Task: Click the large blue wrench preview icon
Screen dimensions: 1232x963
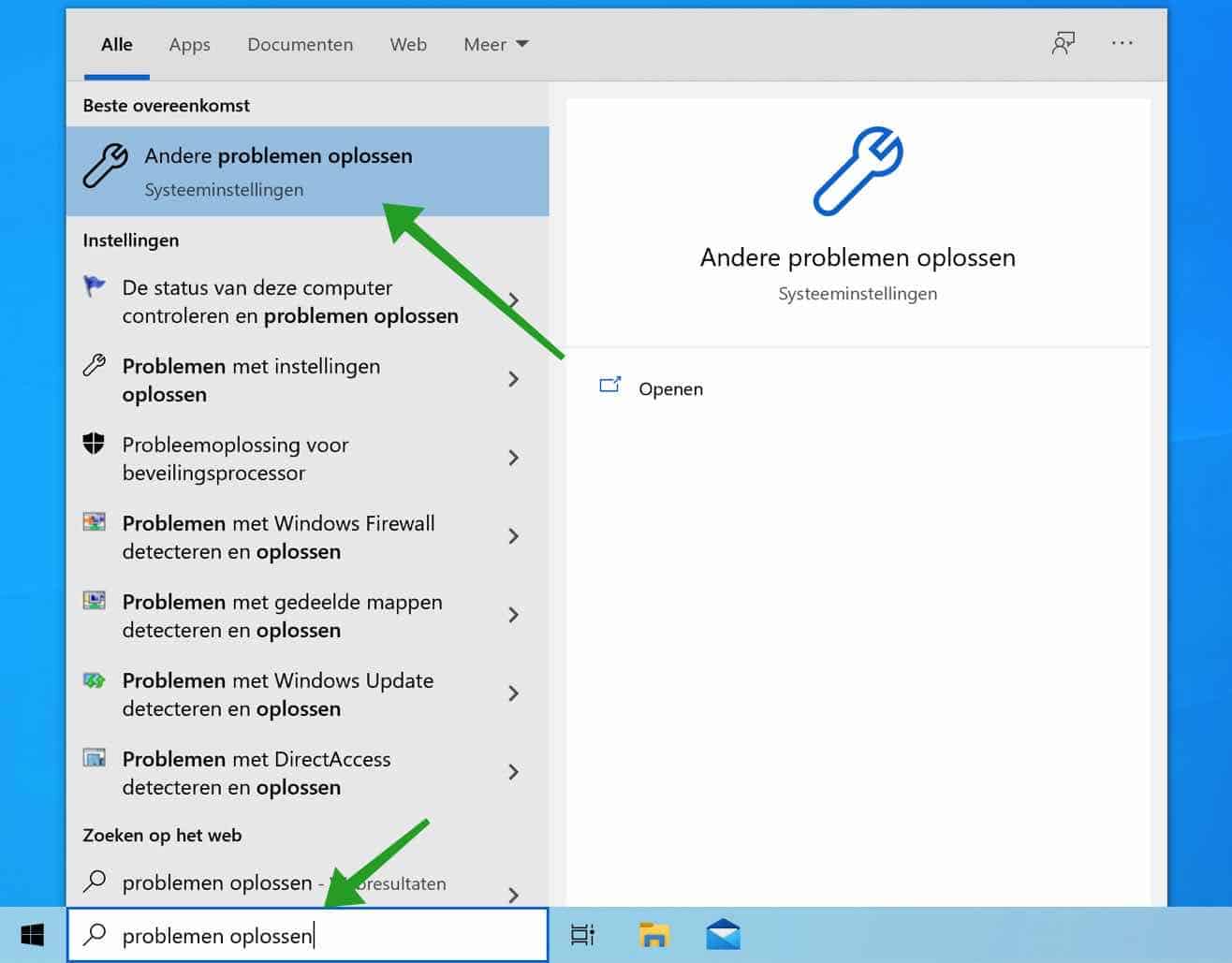Action: pos(858,171)
